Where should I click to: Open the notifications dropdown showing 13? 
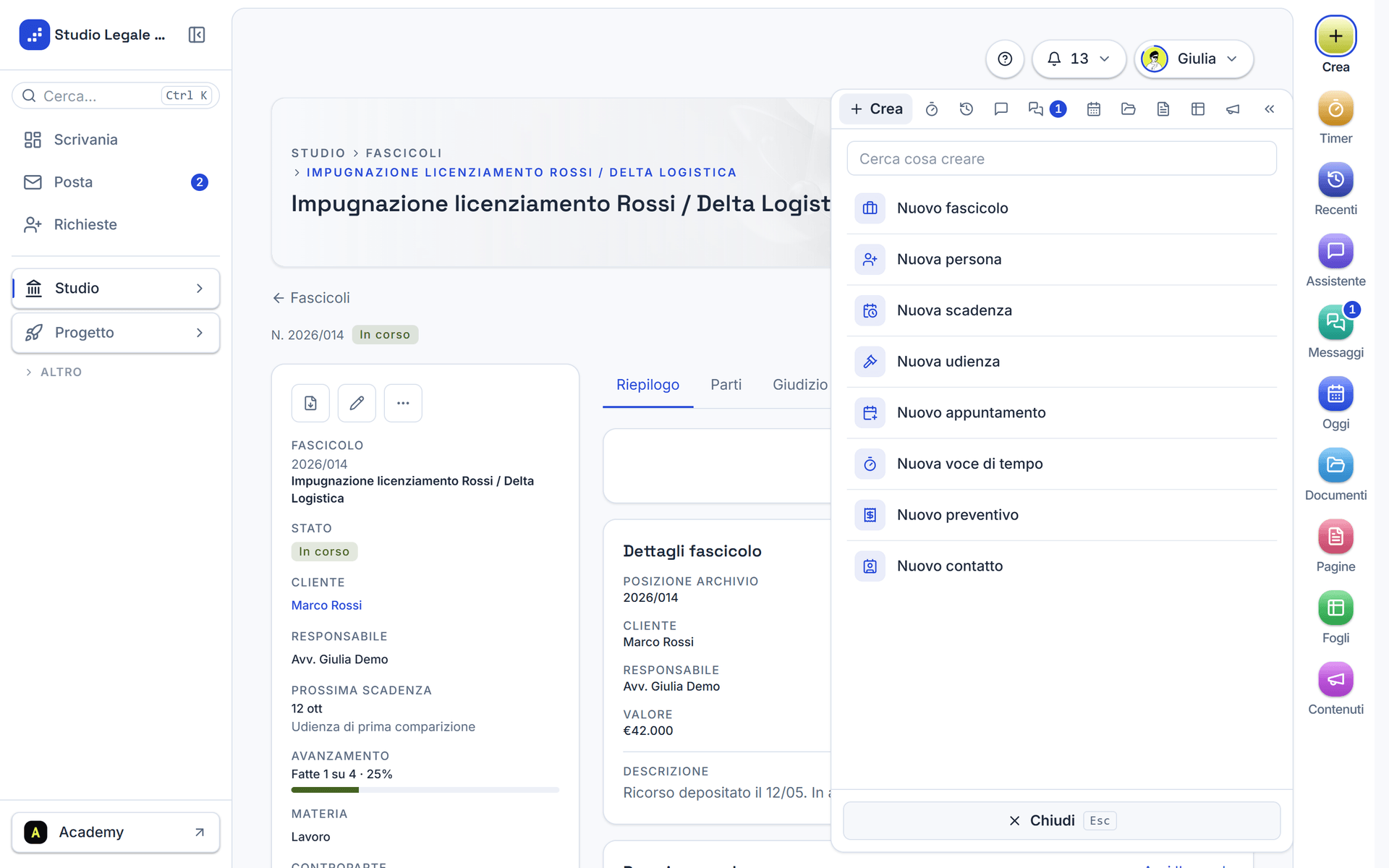tap(1079, 59)
